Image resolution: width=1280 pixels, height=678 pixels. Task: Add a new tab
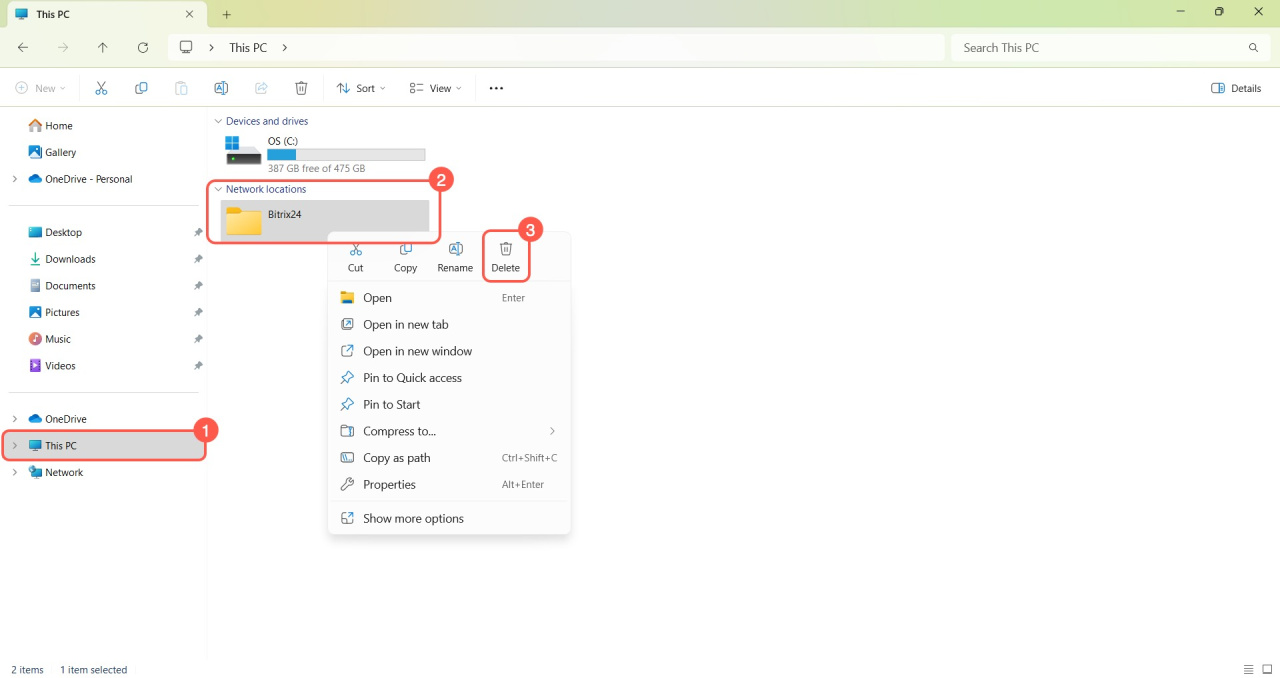(227, 14)
